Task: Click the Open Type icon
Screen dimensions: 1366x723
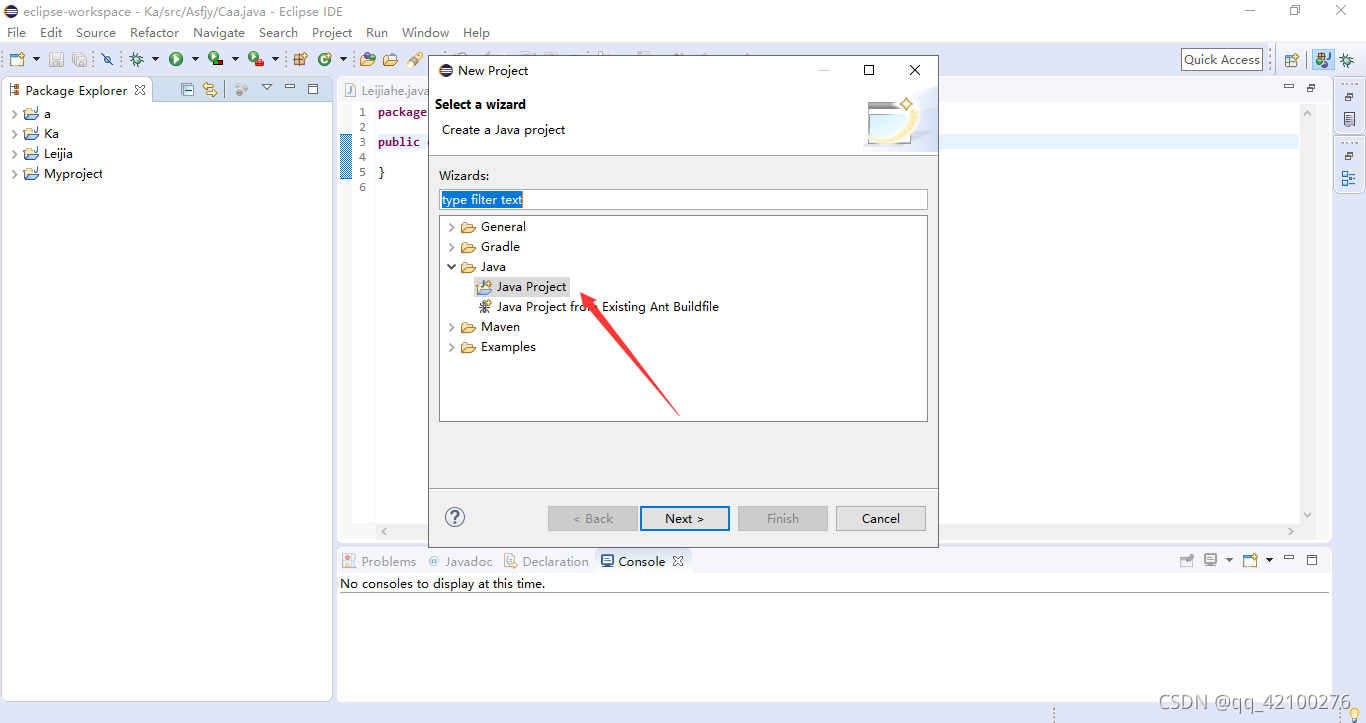Action: pyautogui.click(x=368, y=60)
